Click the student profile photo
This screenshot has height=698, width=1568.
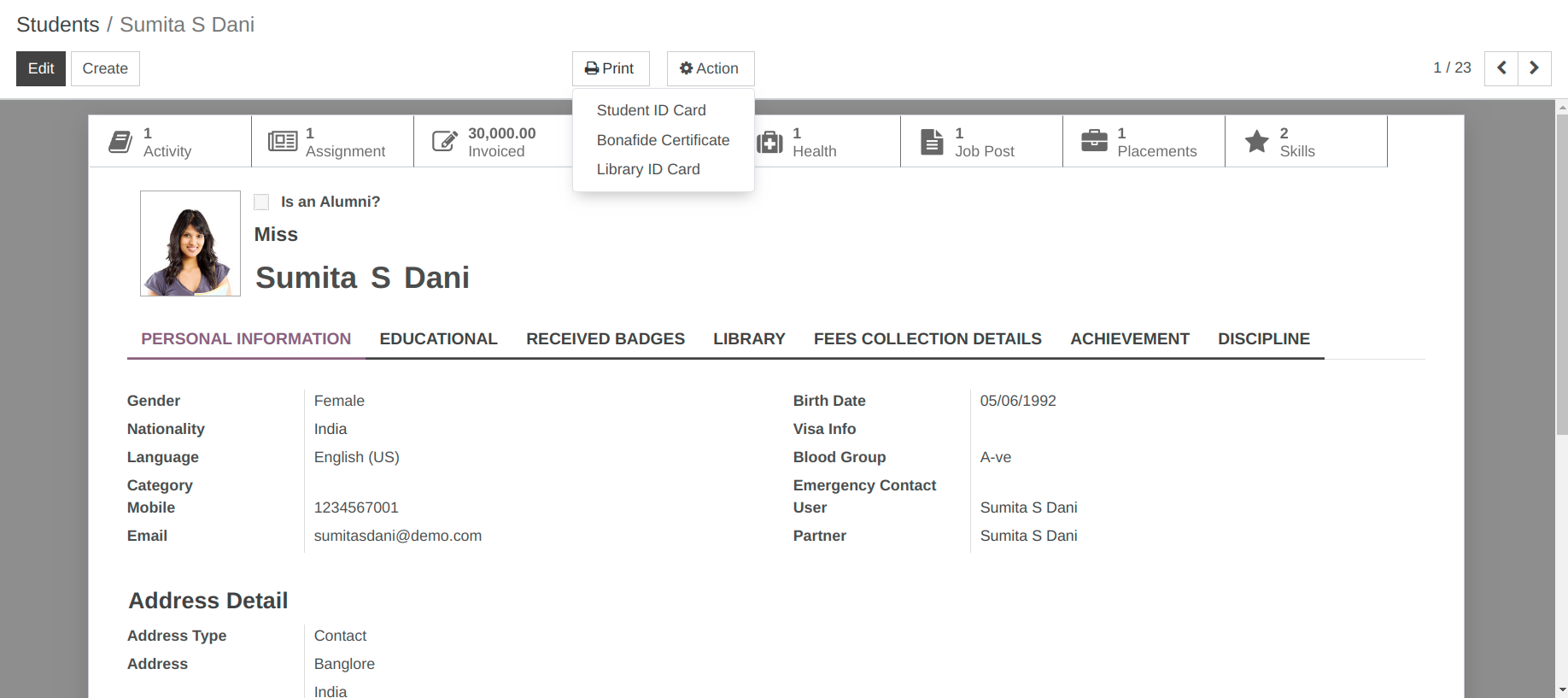coord(190,243)
